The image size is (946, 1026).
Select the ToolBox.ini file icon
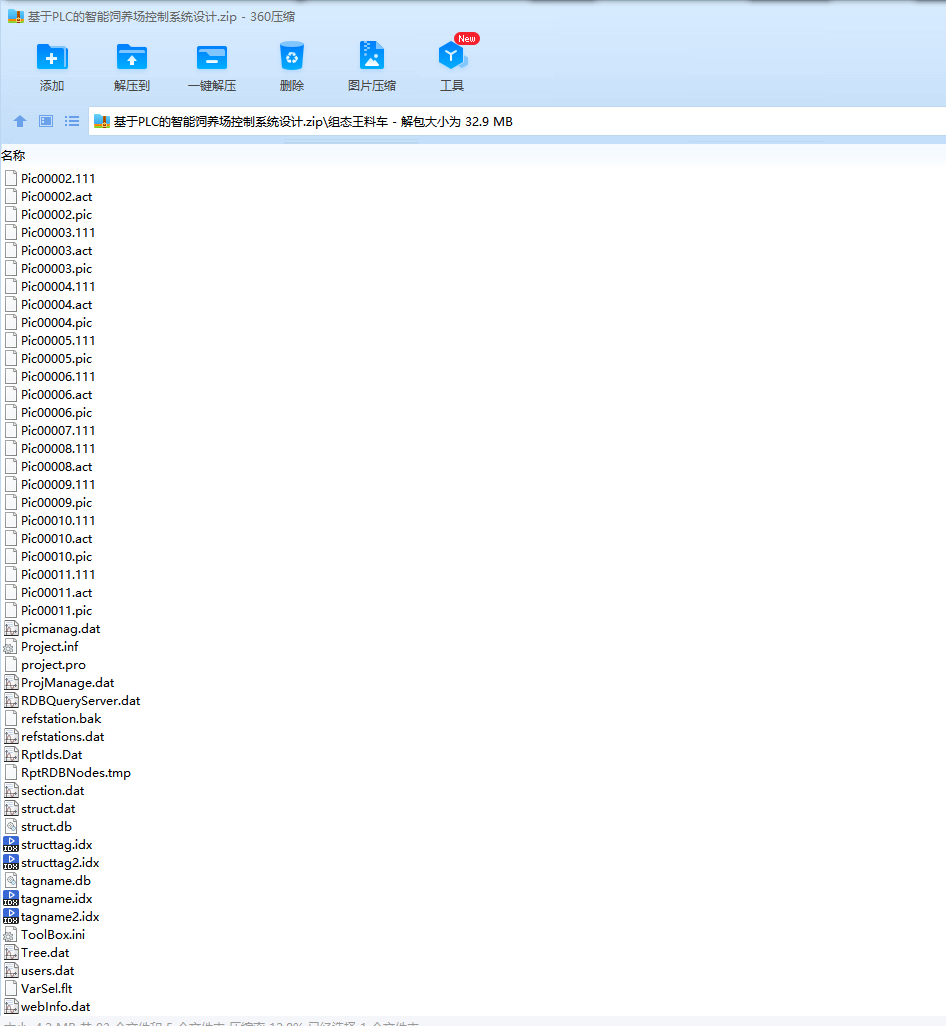10,934
